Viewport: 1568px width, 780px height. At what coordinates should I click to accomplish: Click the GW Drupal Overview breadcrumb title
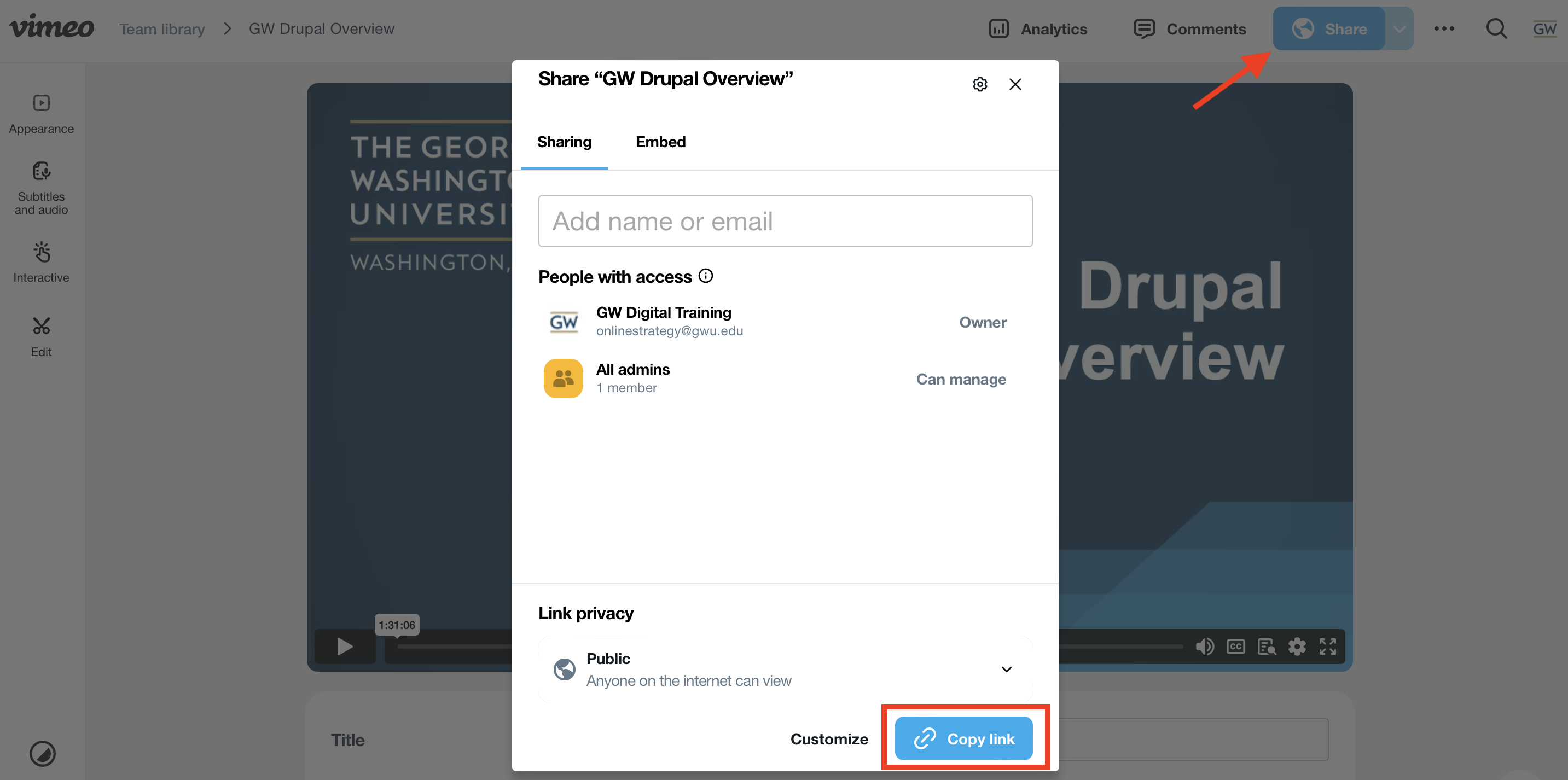pos(321,28)
